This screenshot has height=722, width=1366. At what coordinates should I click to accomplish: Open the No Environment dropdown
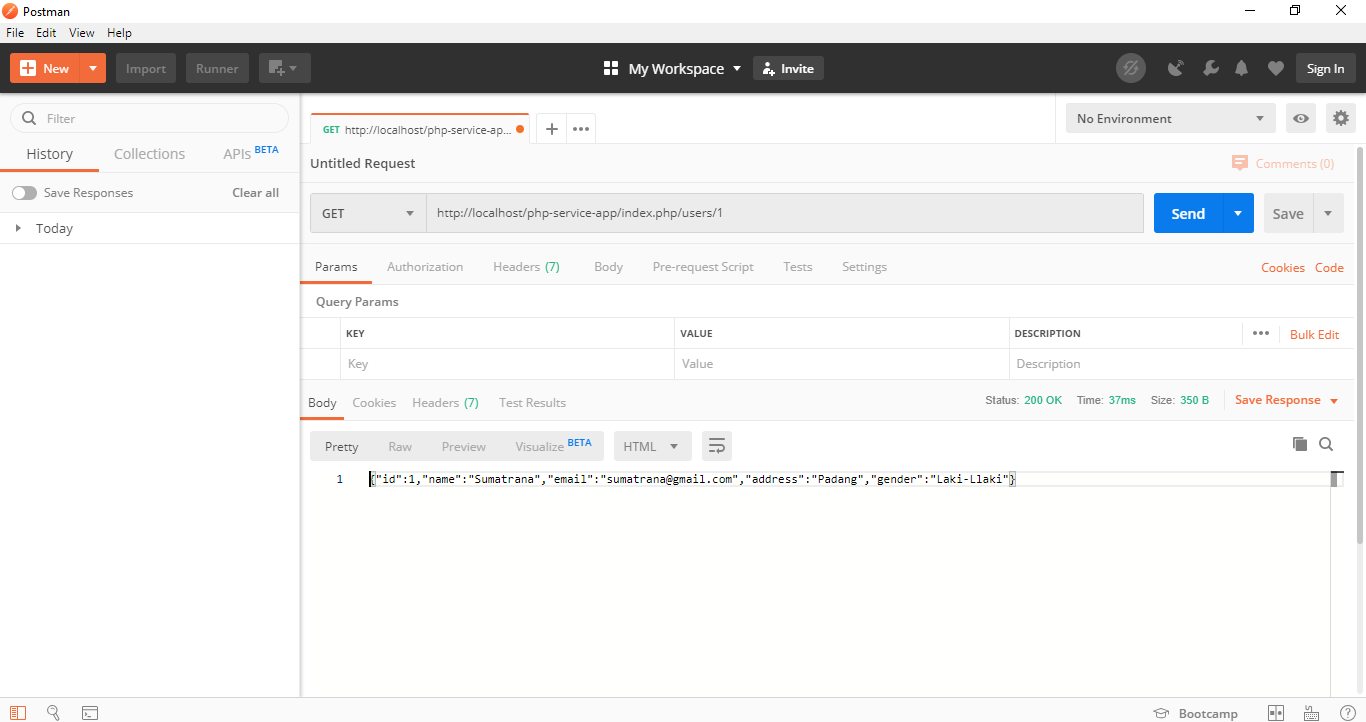[1170, 118]
